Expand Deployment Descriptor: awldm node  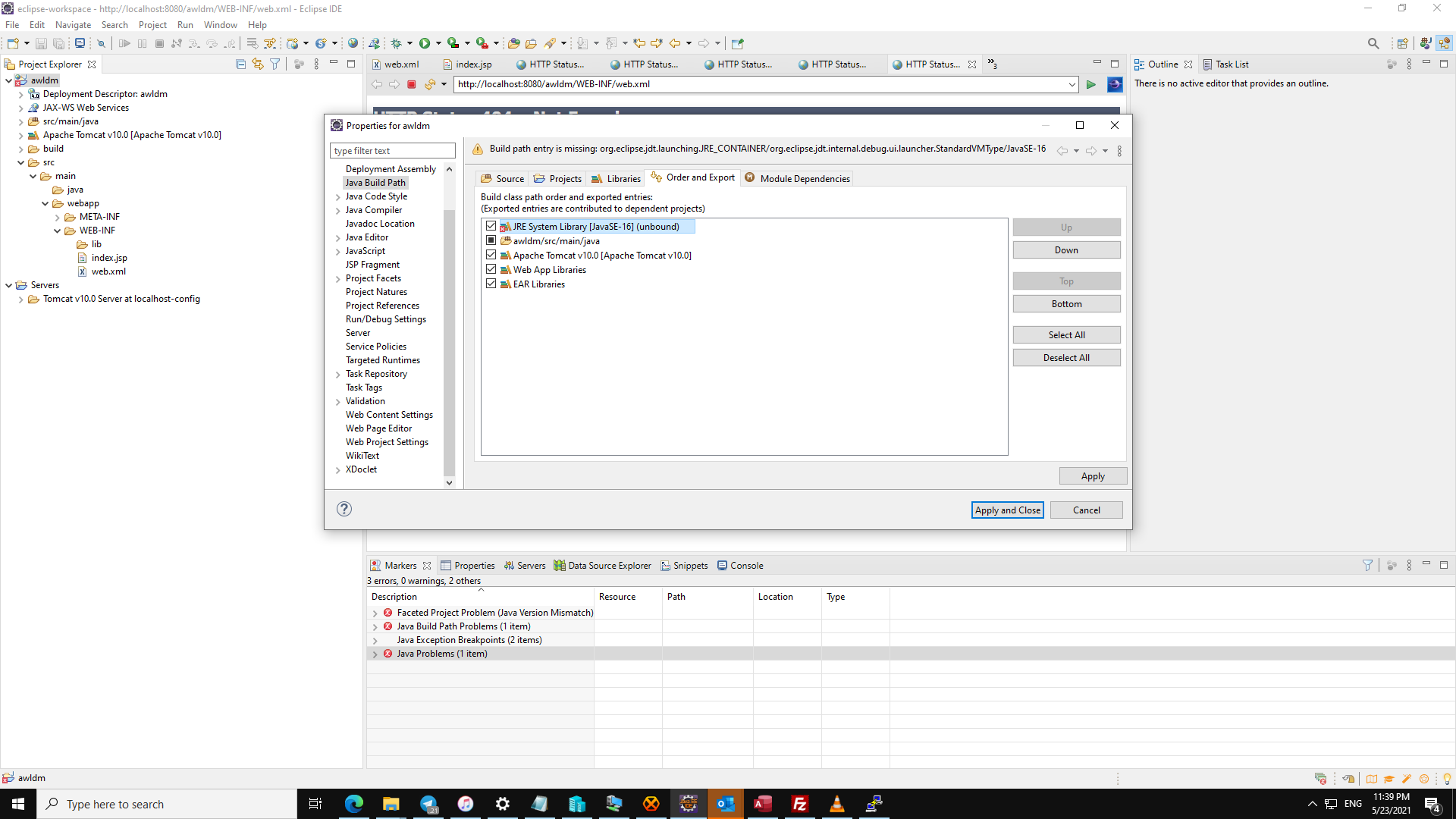pos(20,95)
